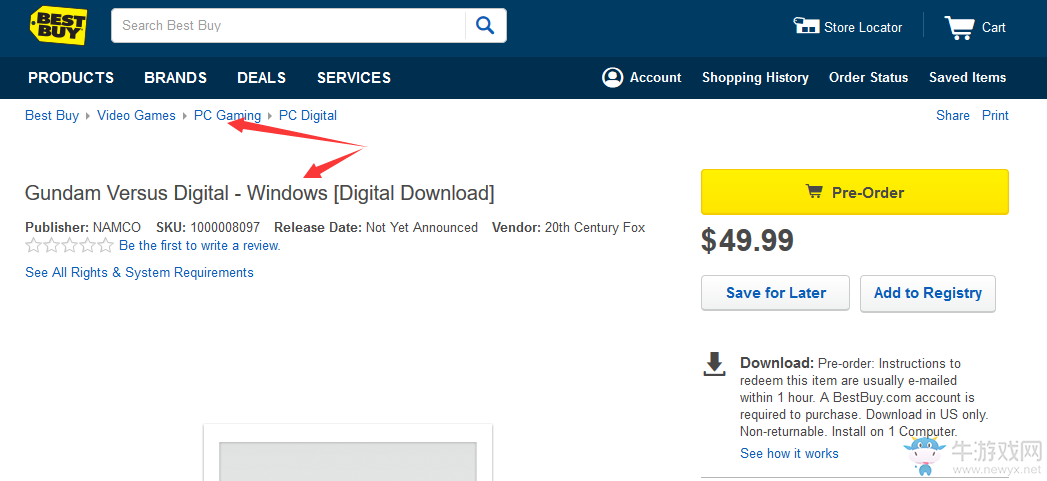Click the product title Gundam Versus Digital
This screenshot has height=481, width=1047.
coord(260,193)
